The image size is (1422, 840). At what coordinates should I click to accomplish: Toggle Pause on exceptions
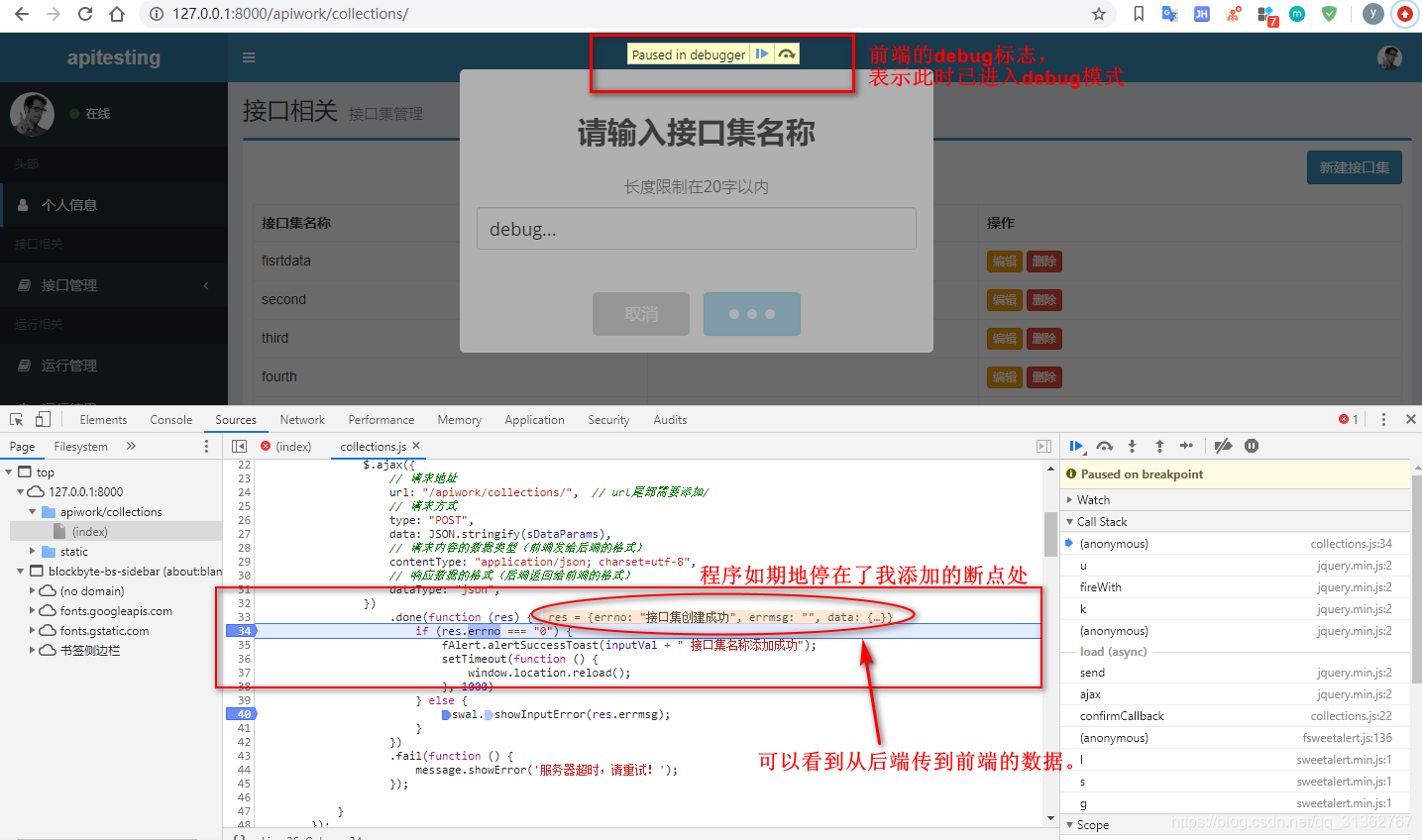(x=1252, y=446)
